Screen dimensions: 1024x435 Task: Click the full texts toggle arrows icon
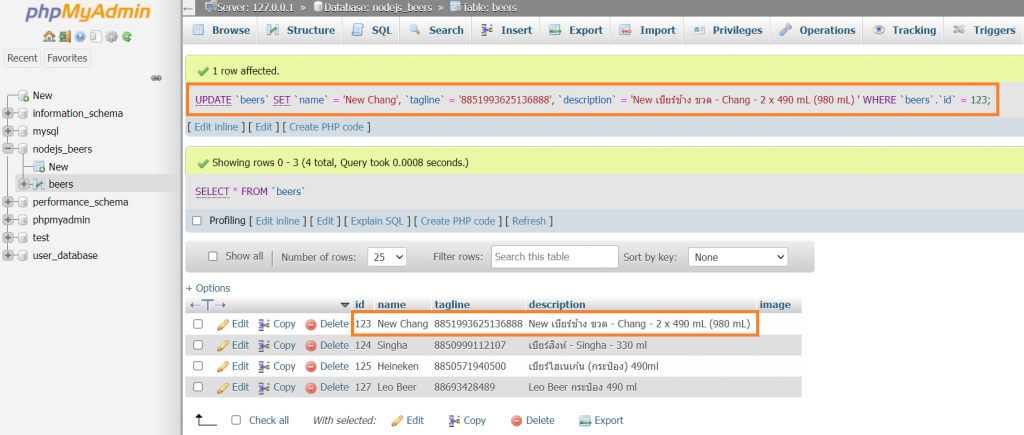point(208,305)
